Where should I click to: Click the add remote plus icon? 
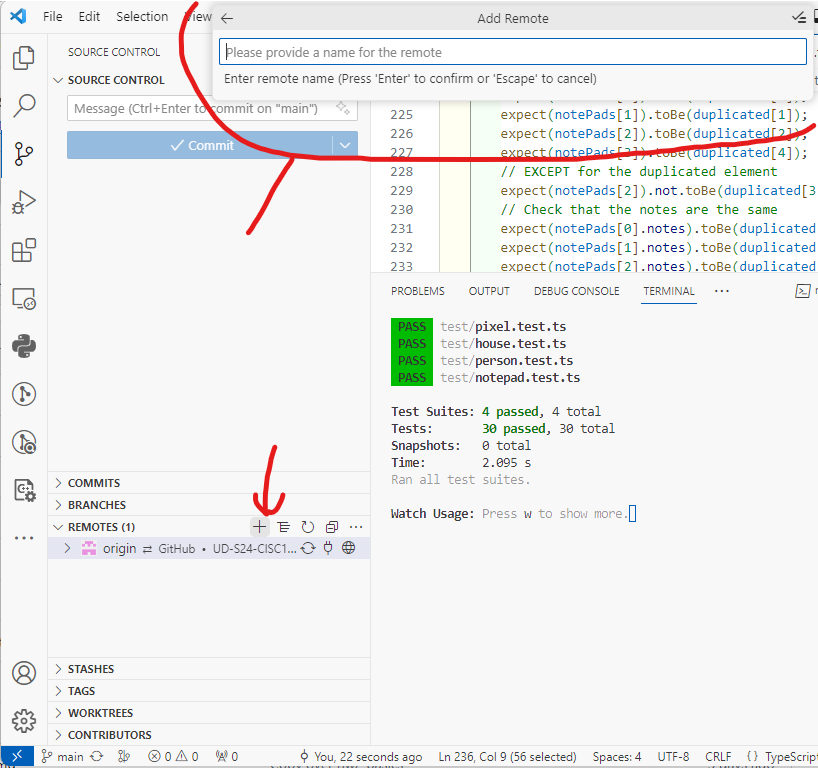[260, 527]
